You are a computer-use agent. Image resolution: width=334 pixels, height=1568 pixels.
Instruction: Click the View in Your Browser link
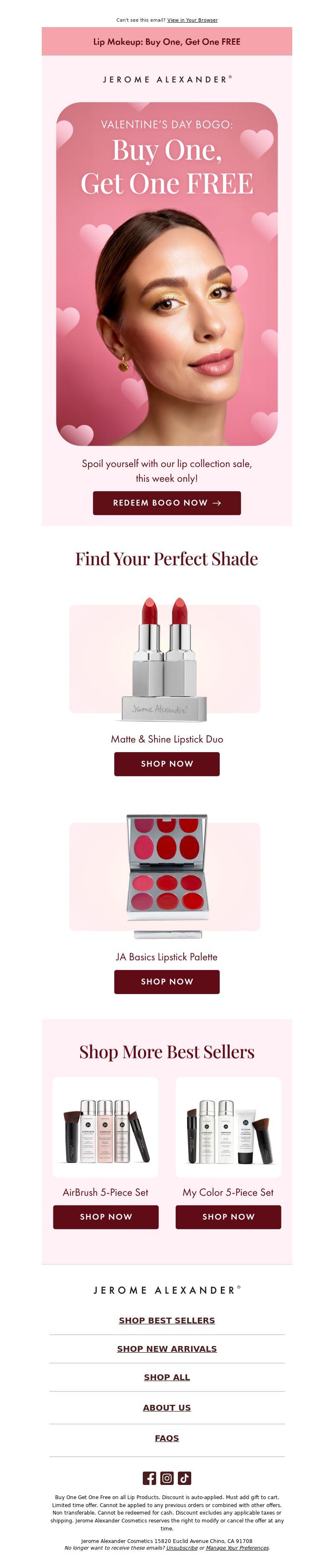coord(192,20)
